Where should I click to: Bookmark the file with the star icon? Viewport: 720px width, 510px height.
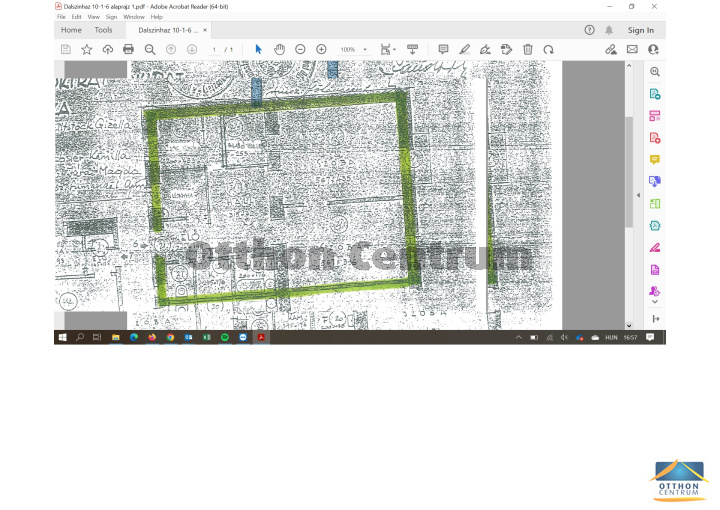click(87, 50)
